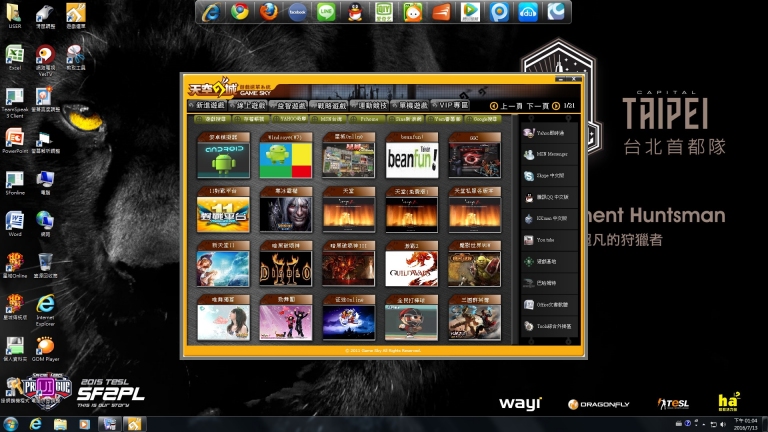Open the blue 'du' Baidu icon in dock
768x432 pixels.
(x=528, y=12)
